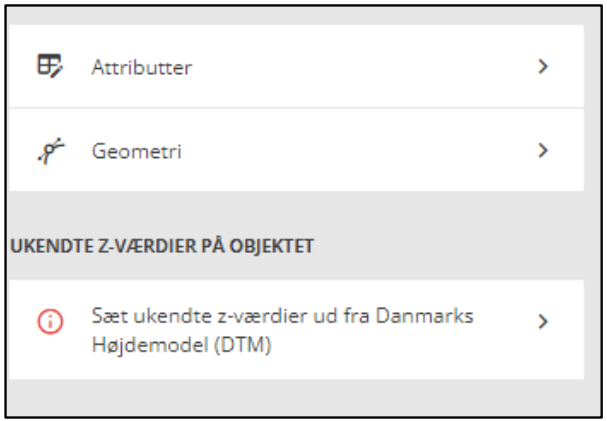Click the 'Attributter' text label

142,68
